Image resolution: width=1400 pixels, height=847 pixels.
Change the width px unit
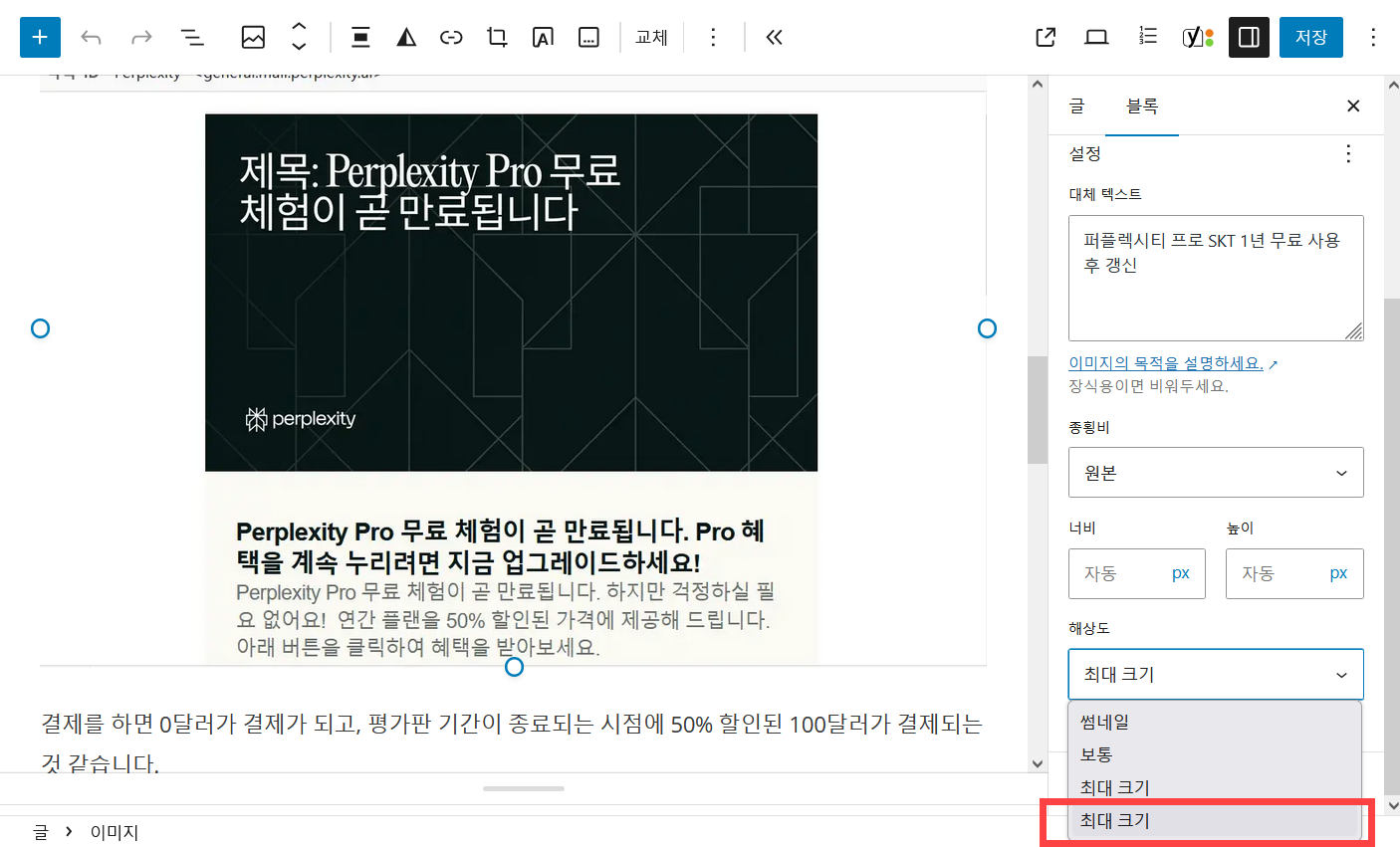tap(1181, 573)
